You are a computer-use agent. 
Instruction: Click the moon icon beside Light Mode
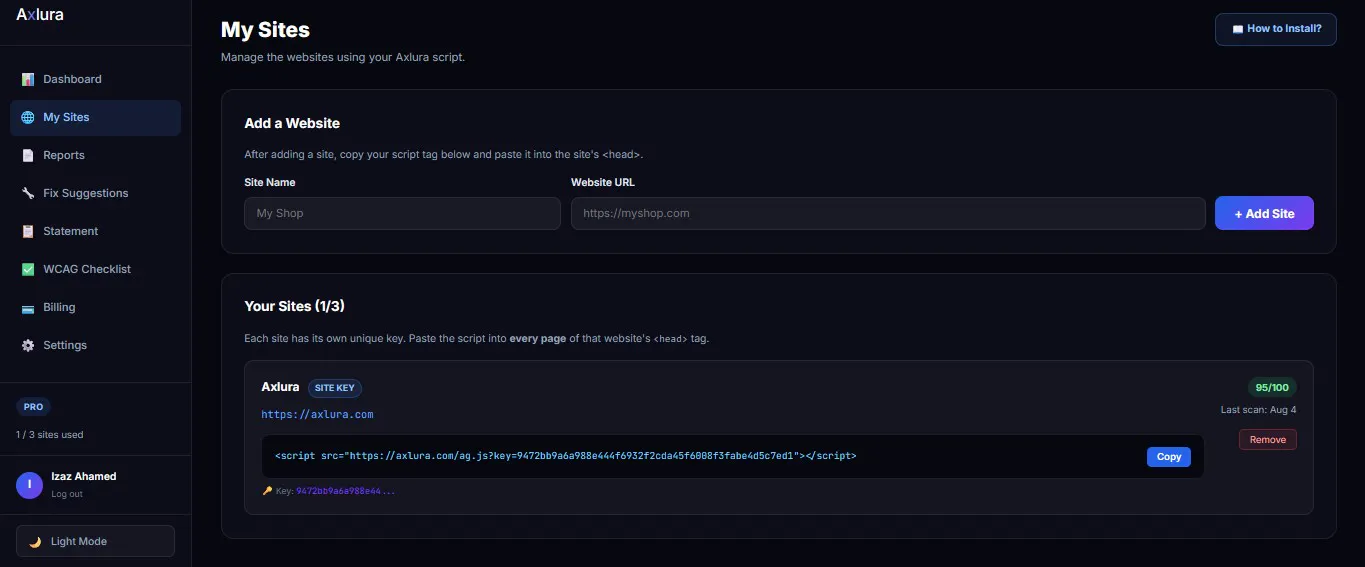tap(35, 541)
